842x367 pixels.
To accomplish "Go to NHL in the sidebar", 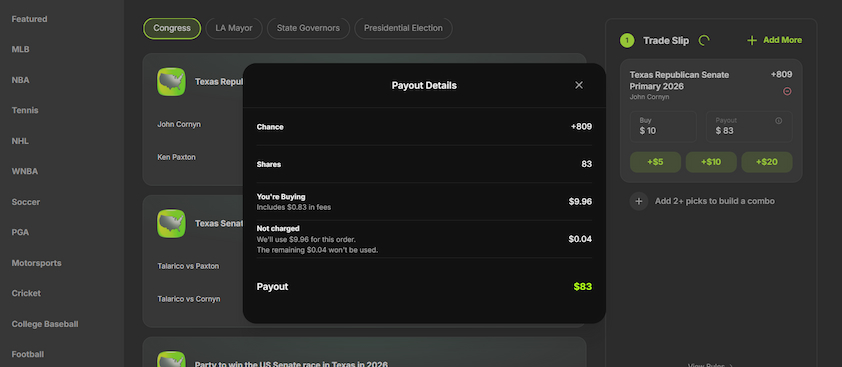I will click(x=20, y=141).
